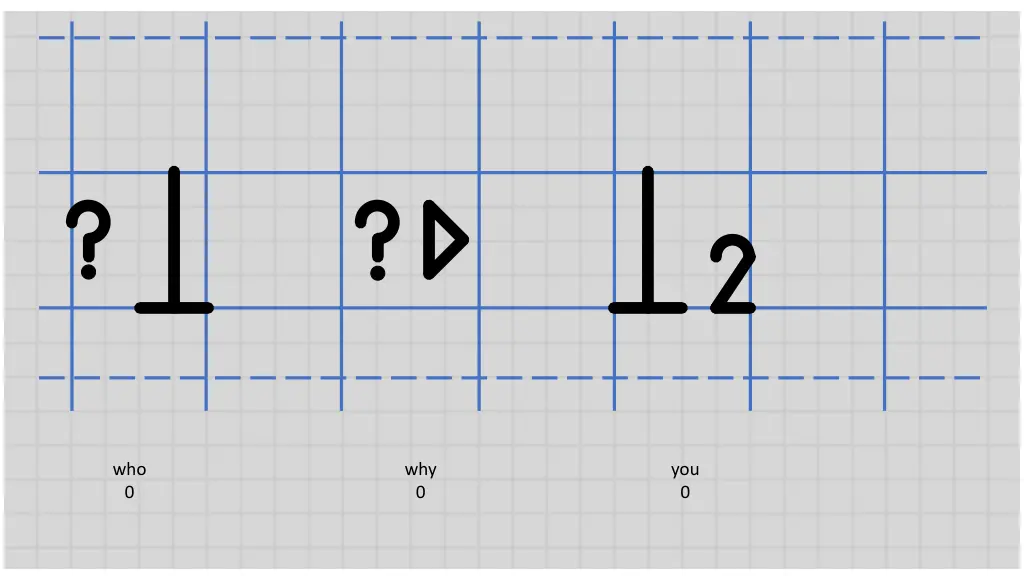
Task: Select the 0 counter under "you"
Action: 685,492
